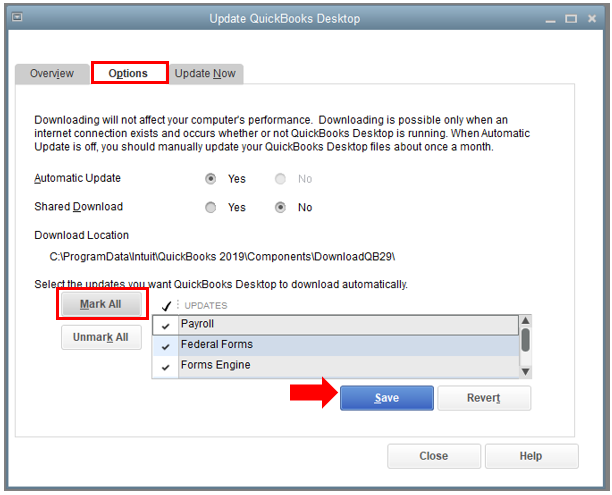Set Automatic Update to No
The width and height of the screenshot is (612, 495).
coord(280,179)
